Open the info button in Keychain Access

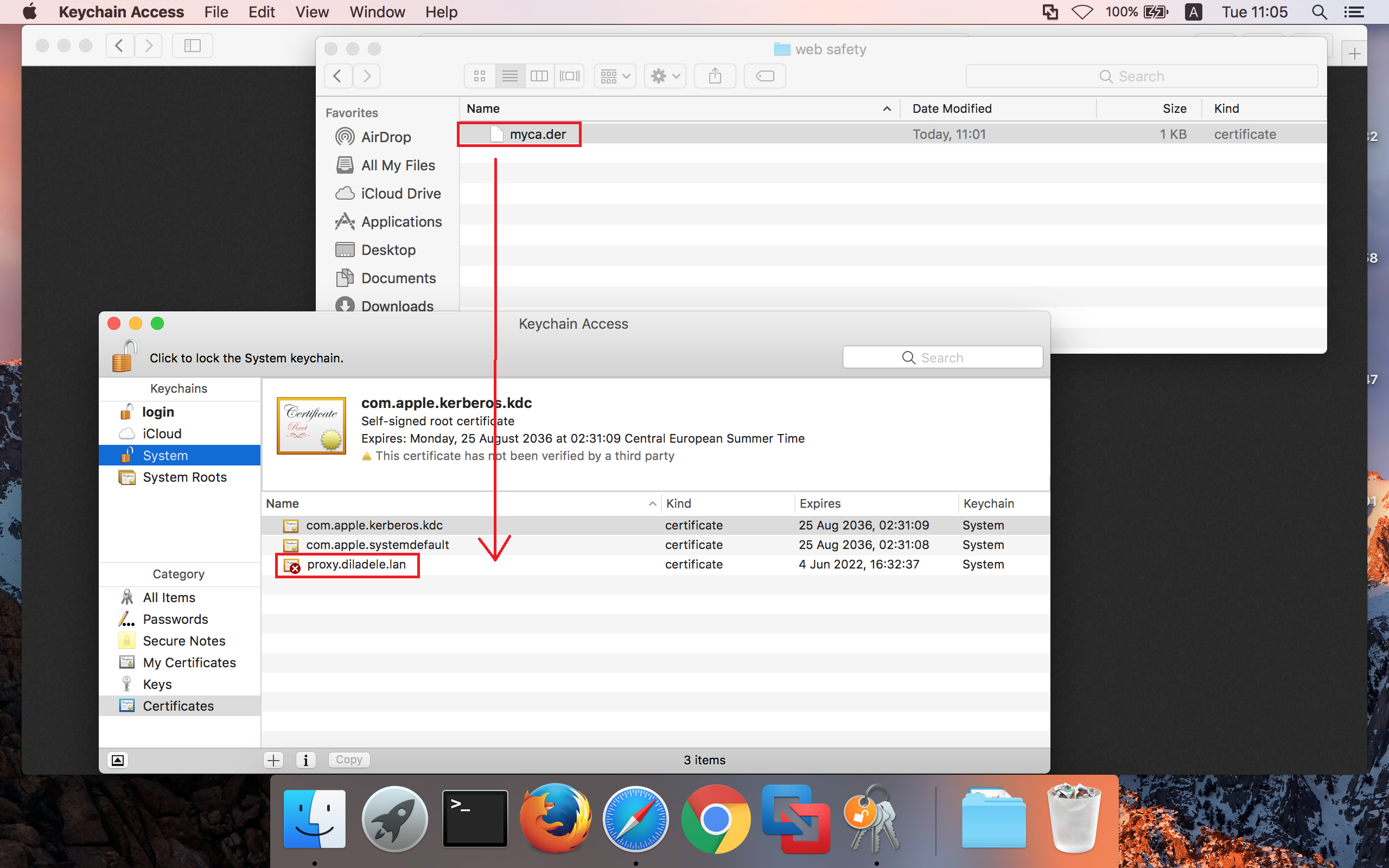[306, 760]
